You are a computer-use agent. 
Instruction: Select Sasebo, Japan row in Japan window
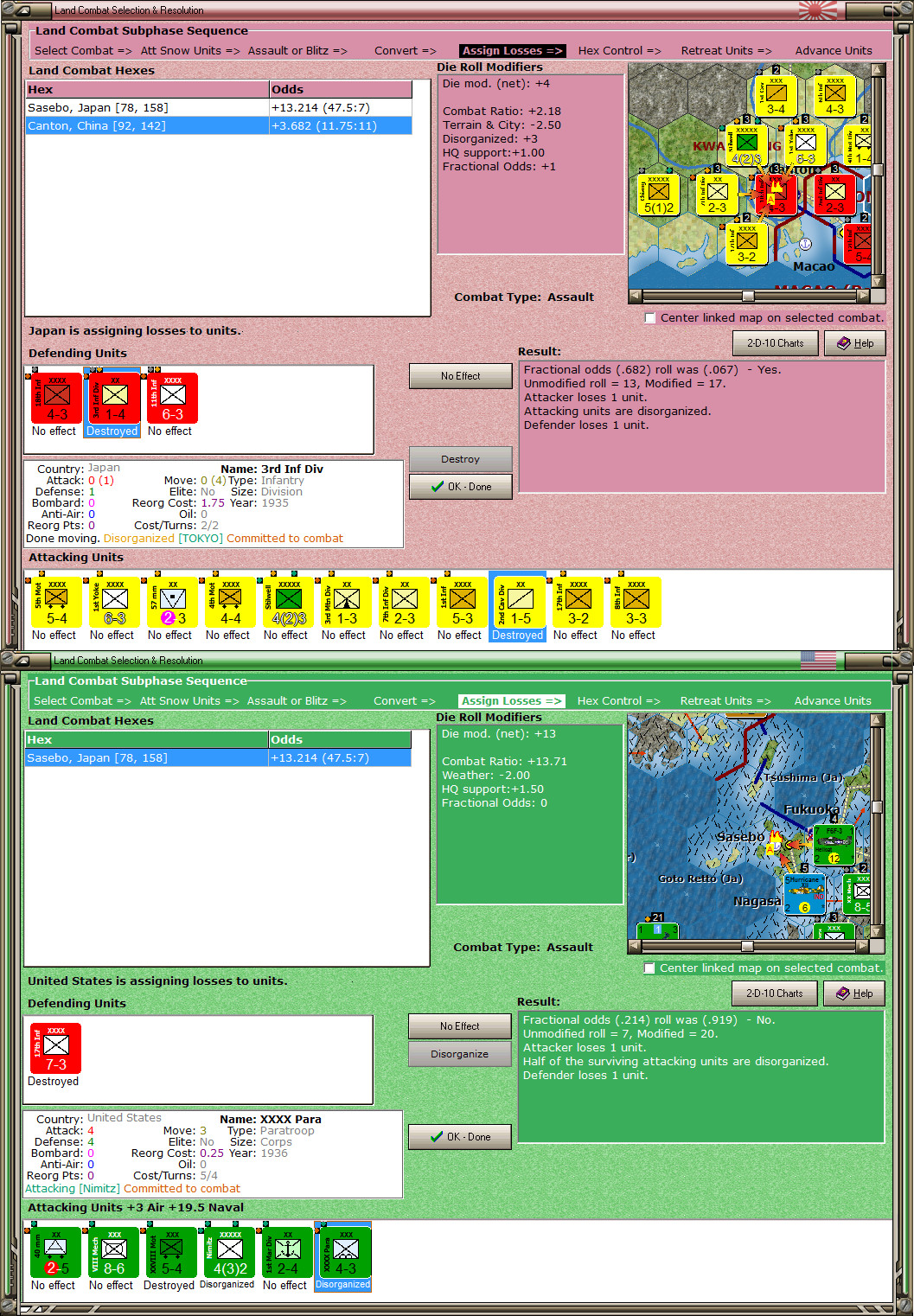pyautogui.click(x=220, y=108)
